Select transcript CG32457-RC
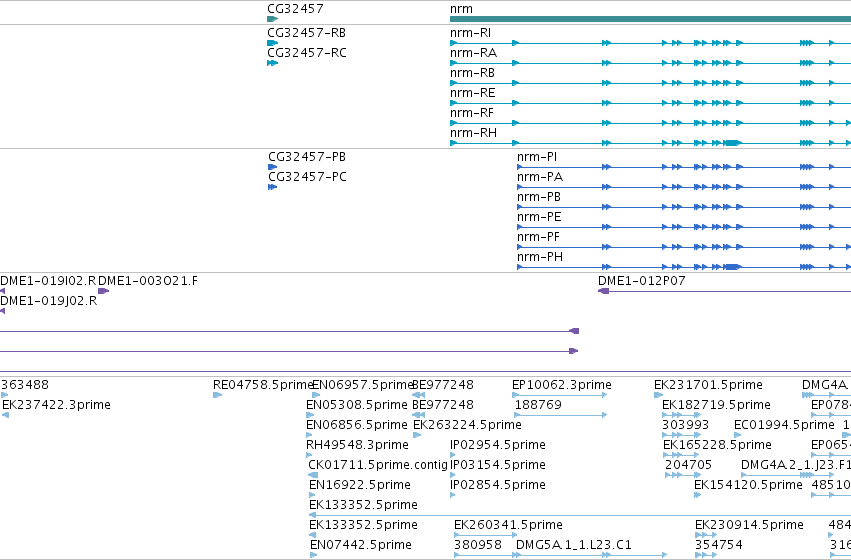851x560 pixels. tap(307, 53)
